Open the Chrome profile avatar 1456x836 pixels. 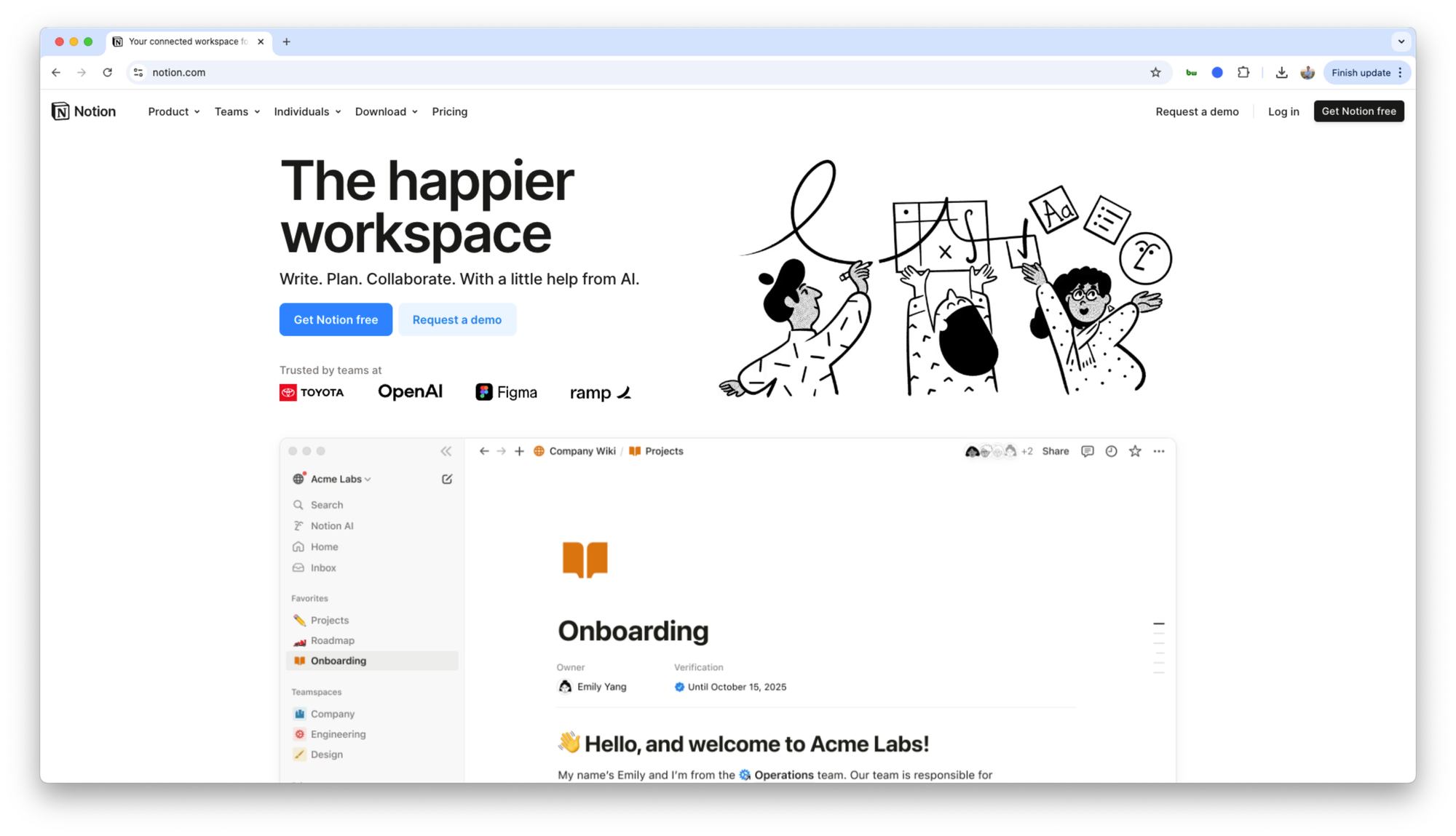click(x=1307, y=73)
